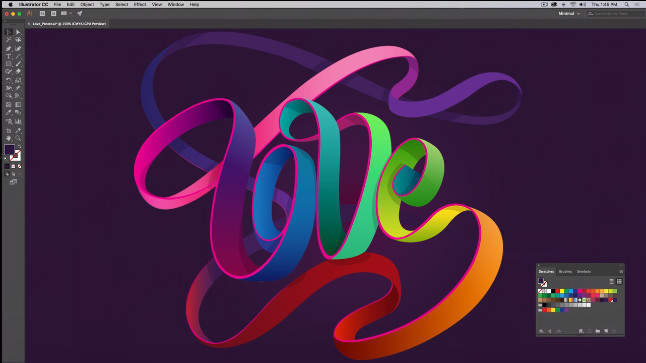Pick the yellow swatch in top row
Screen dimensions: 646x363
(x=562, y=291)
